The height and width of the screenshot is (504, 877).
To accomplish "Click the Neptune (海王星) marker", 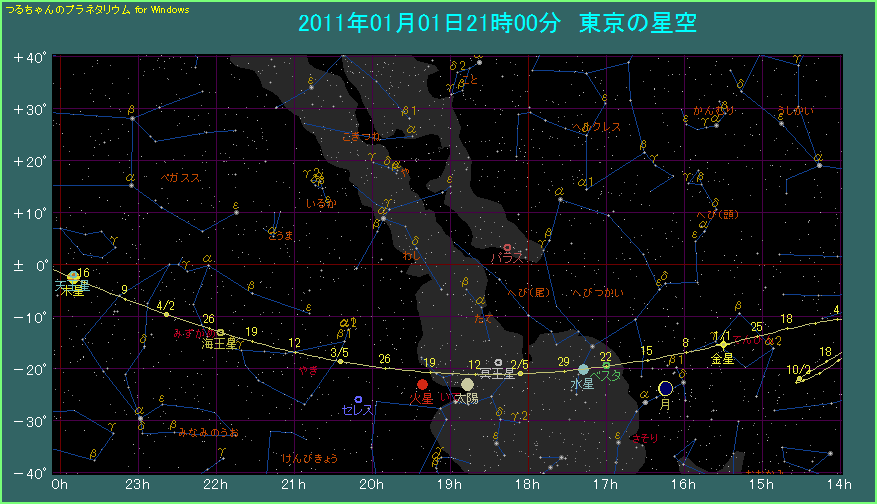I will coord(221,332).
